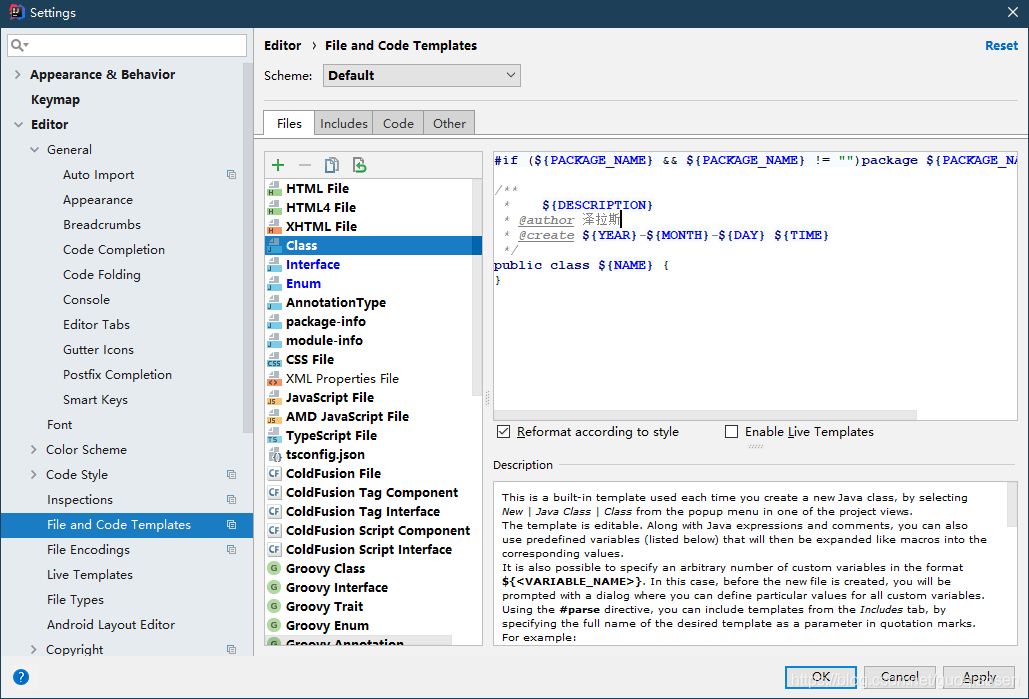
Task: Select Code Completion settings
Action: tap(114, 249)
